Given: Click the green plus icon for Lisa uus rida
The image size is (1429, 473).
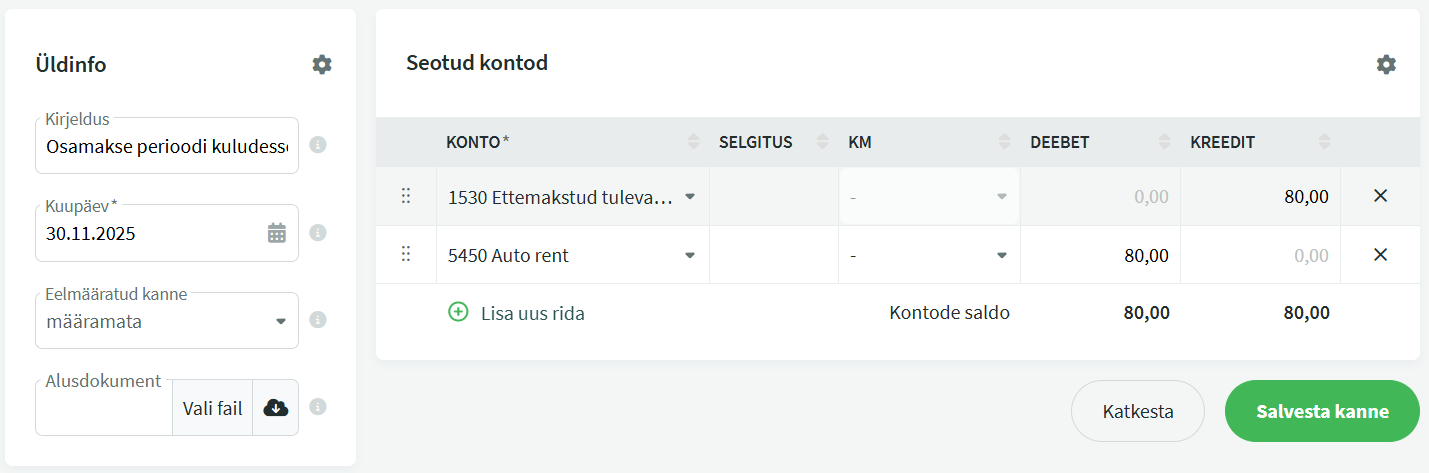Looking at the screenshot, I should (458, 312).
